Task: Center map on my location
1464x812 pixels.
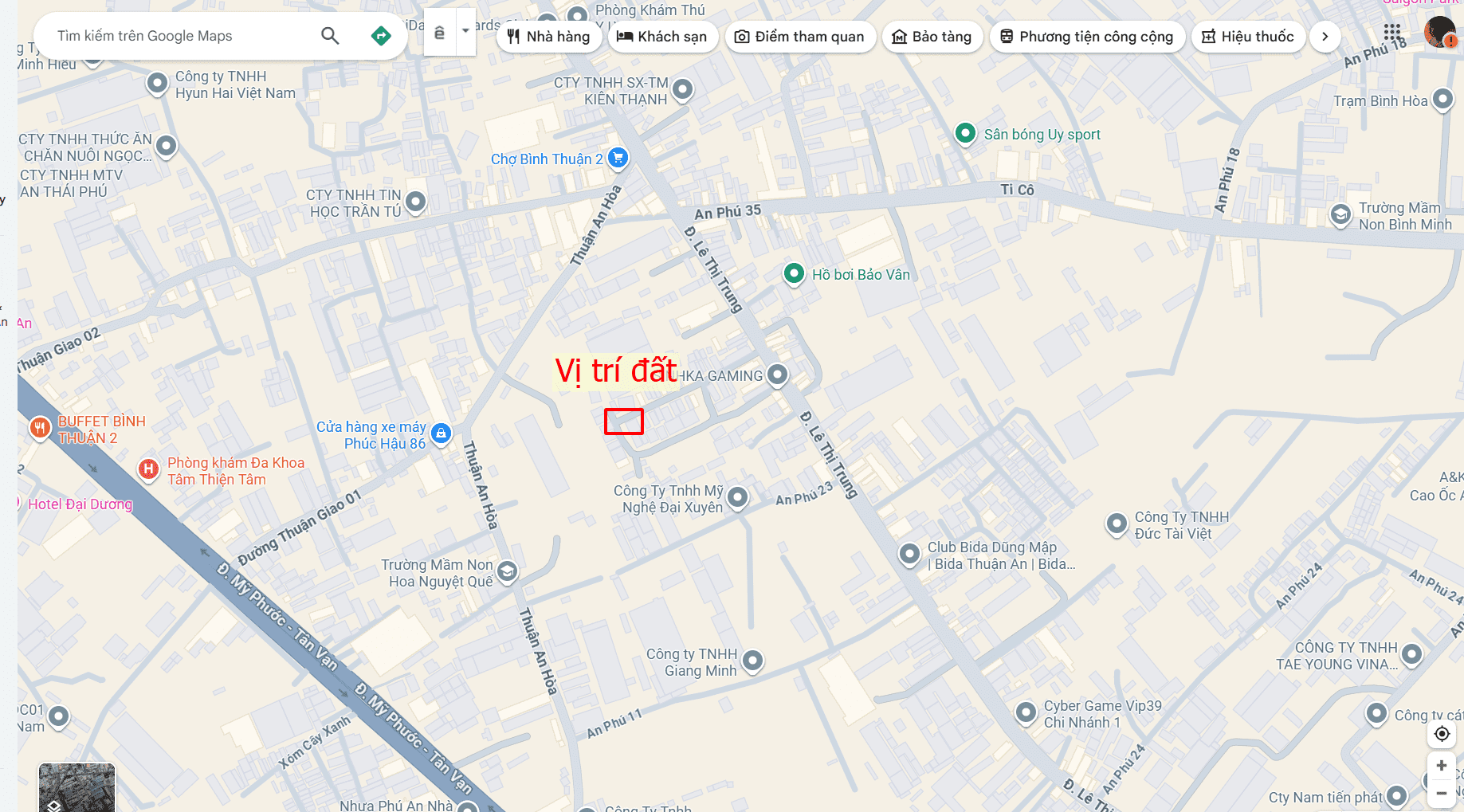Action: [1442, 733]
